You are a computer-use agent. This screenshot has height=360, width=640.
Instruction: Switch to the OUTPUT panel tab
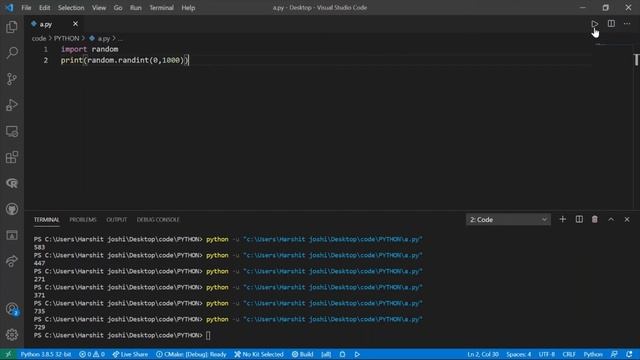tap(117, 220)
